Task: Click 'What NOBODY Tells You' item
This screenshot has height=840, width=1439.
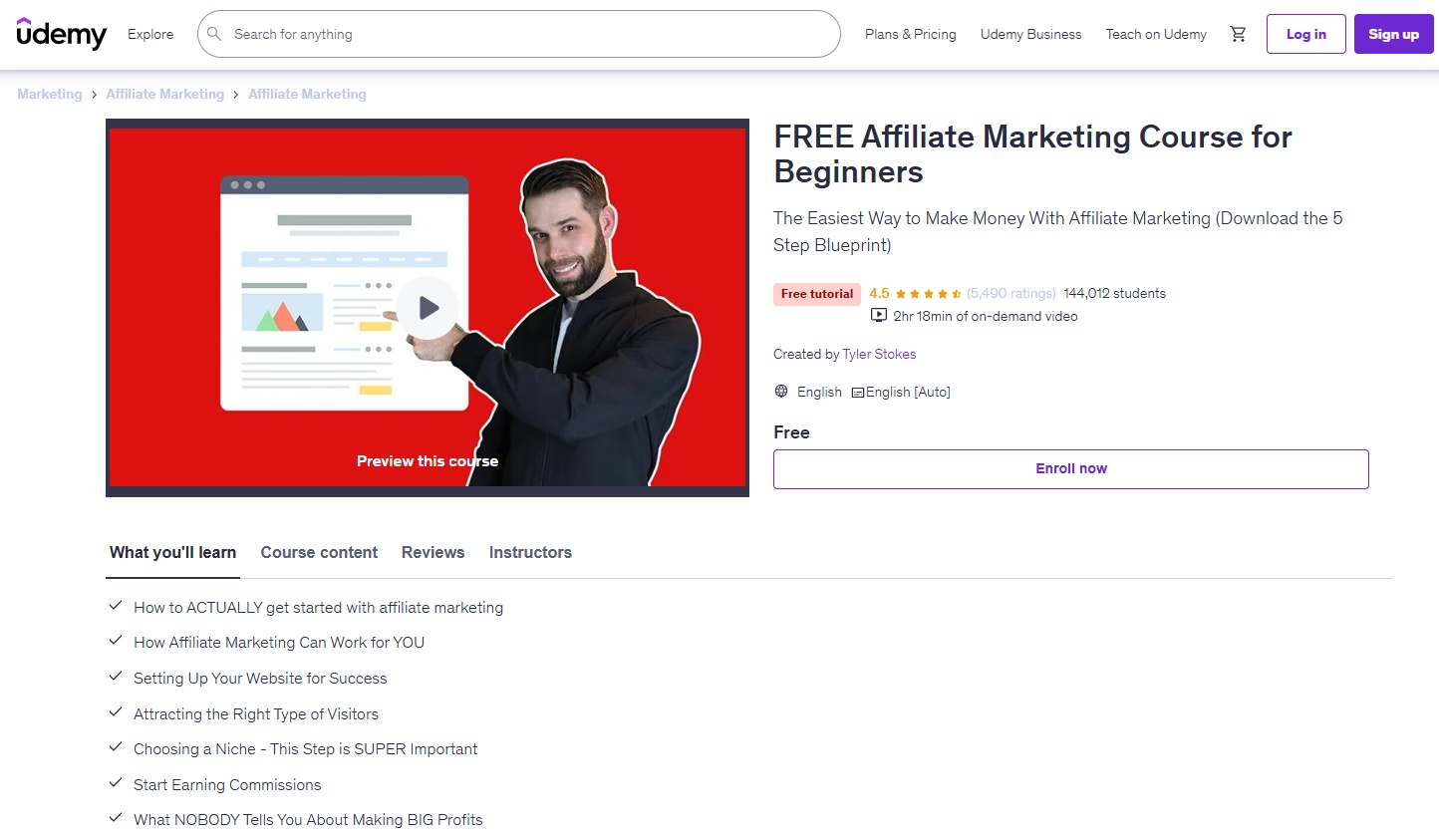Action: [x=308, y=820]
